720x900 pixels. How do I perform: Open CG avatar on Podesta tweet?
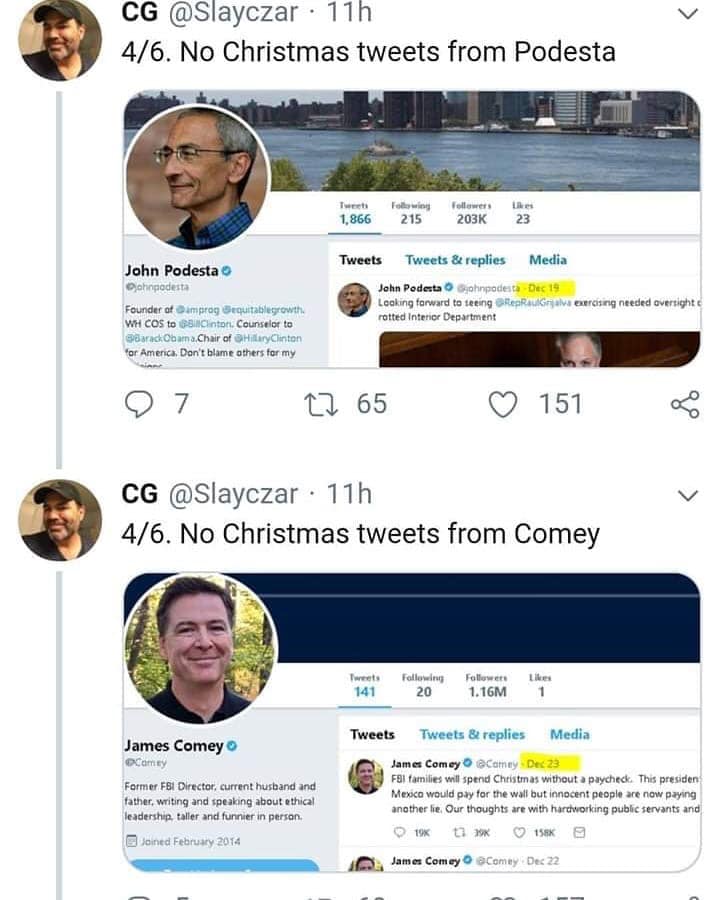[60, 40]
